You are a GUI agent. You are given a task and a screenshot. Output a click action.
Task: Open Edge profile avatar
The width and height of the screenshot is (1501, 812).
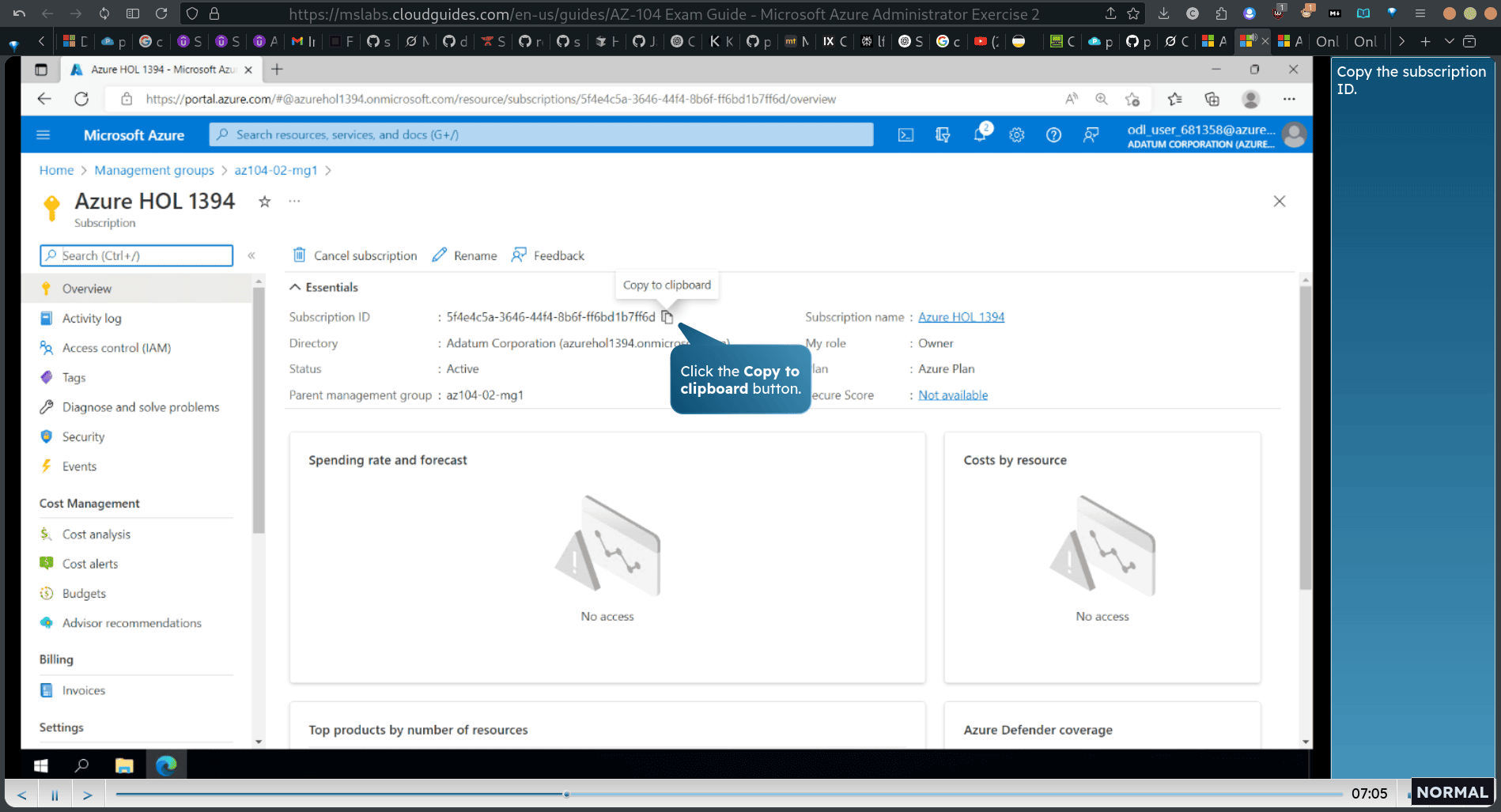pyautogui.click(x=1250, y=99)
